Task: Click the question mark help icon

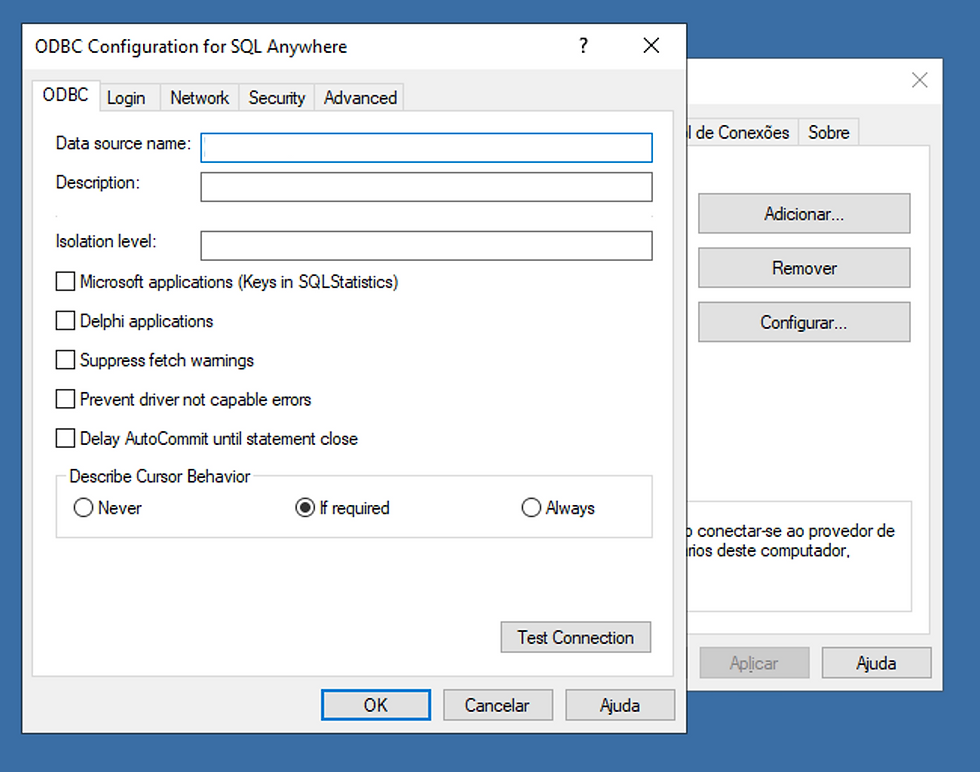Action: coord(583,46)
